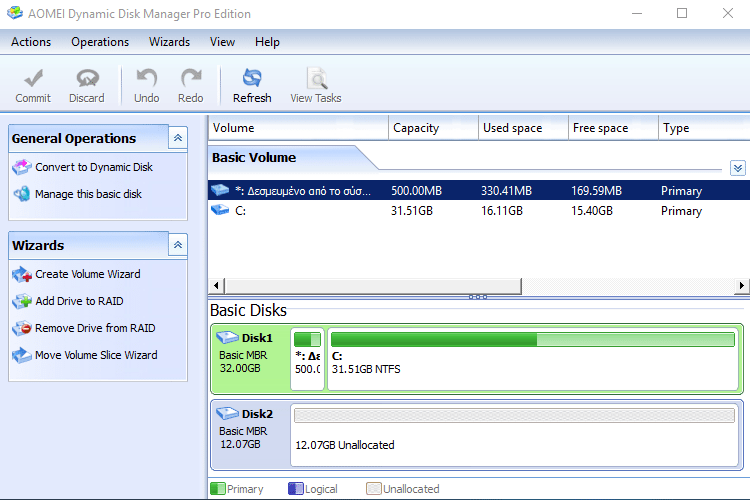750x500 pixels.
Task: Click the 16.11GB used space cell
Action: point(502,211)
